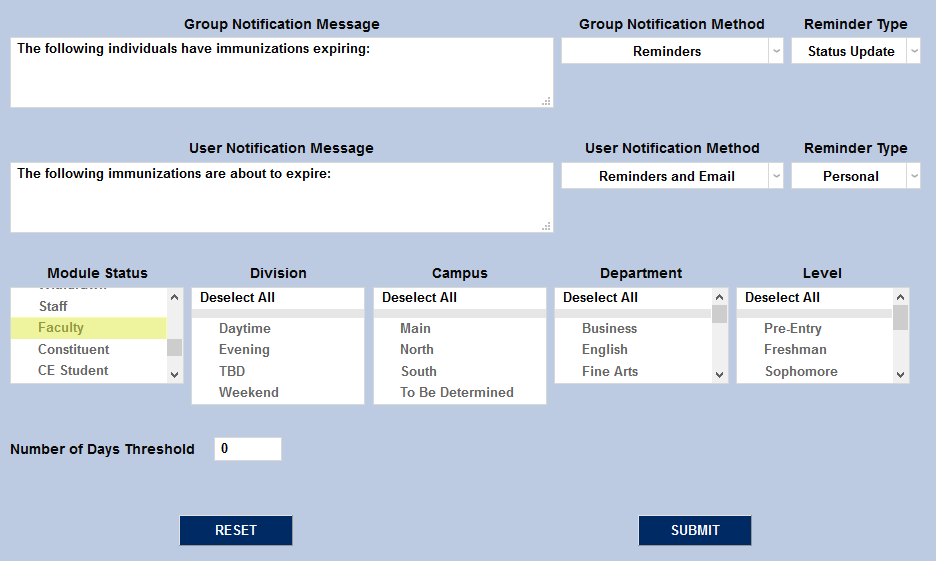Select Freshman level
Viewport: 936px width, 561px height.
[815, 350]
